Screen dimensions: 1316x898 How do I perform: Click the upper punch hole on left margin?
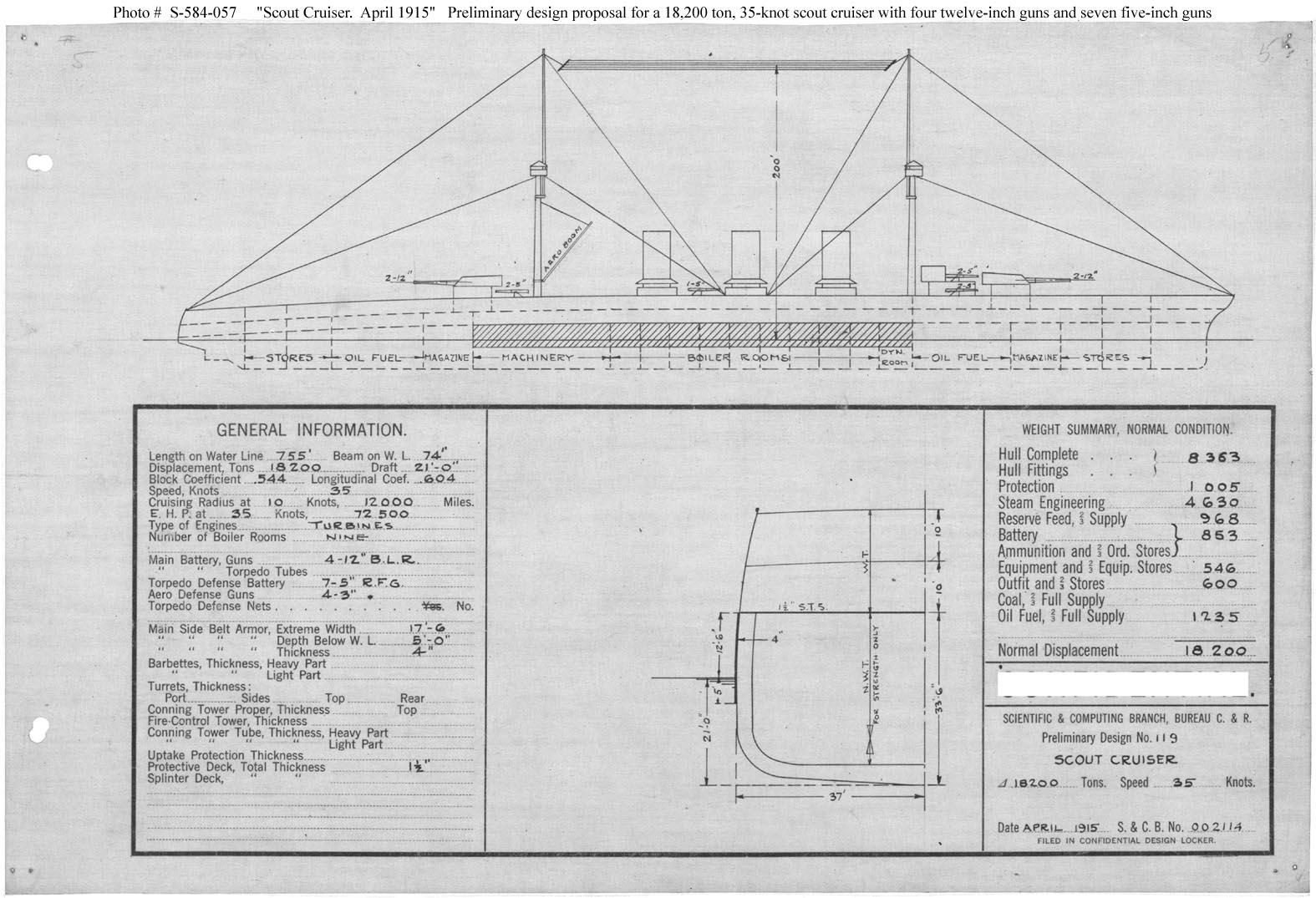[x=39, y=162]
